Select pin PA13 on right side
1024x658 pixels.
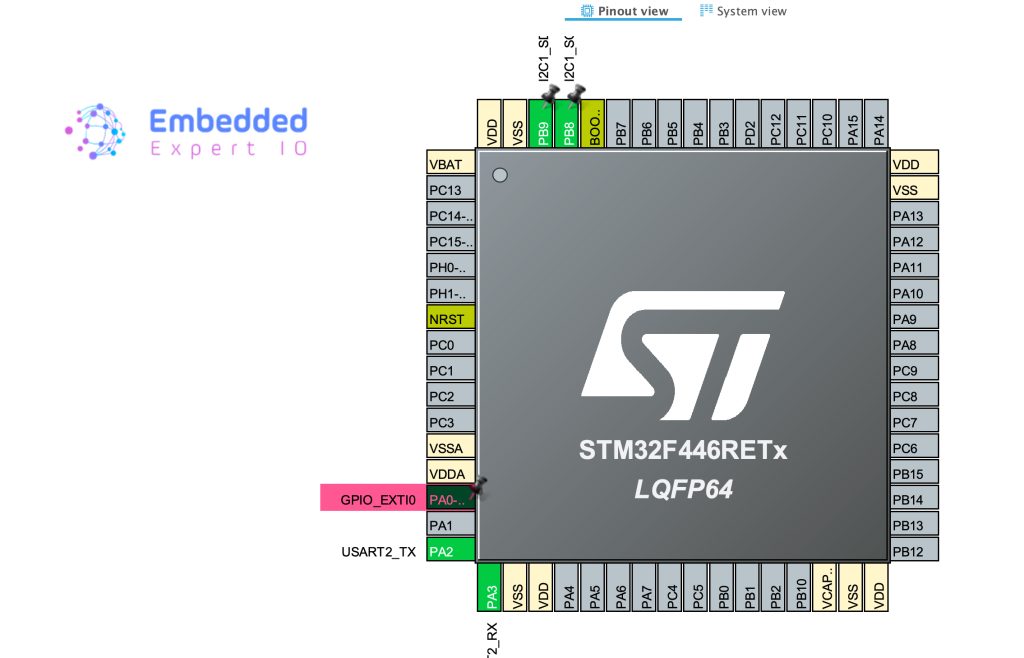(x=914, y=215)
